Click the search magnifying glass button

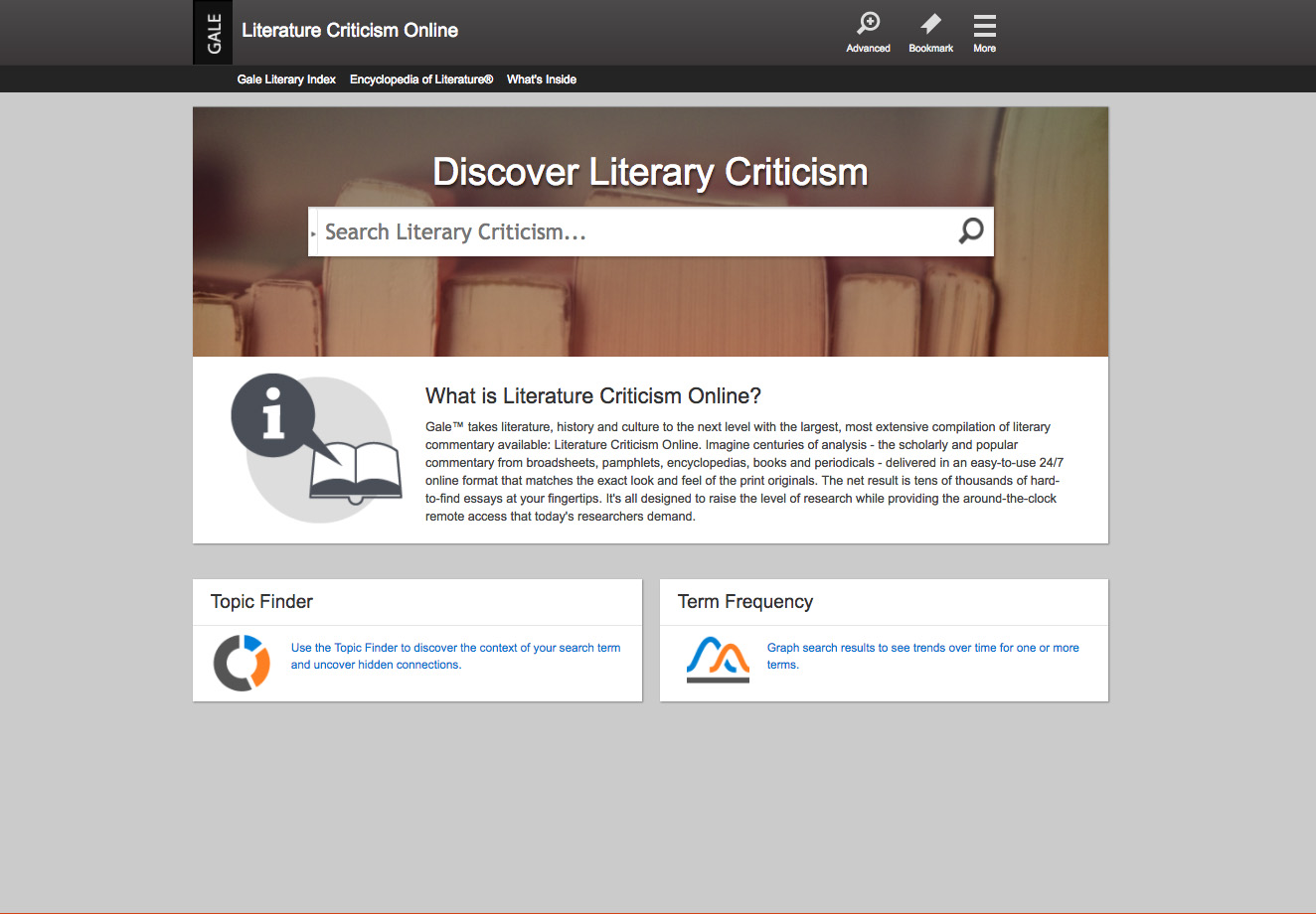point(971,231)
